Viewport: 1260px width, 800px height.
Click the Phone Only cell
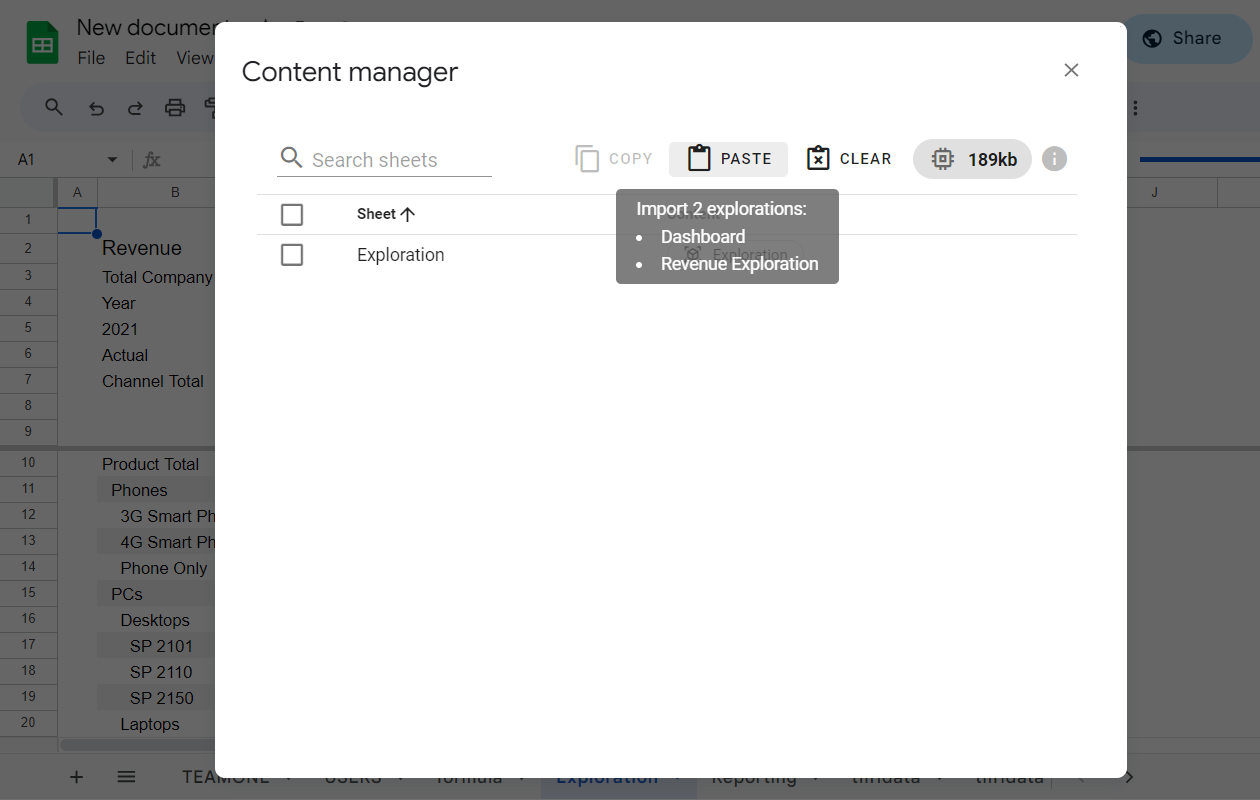[x=164, y=568]
